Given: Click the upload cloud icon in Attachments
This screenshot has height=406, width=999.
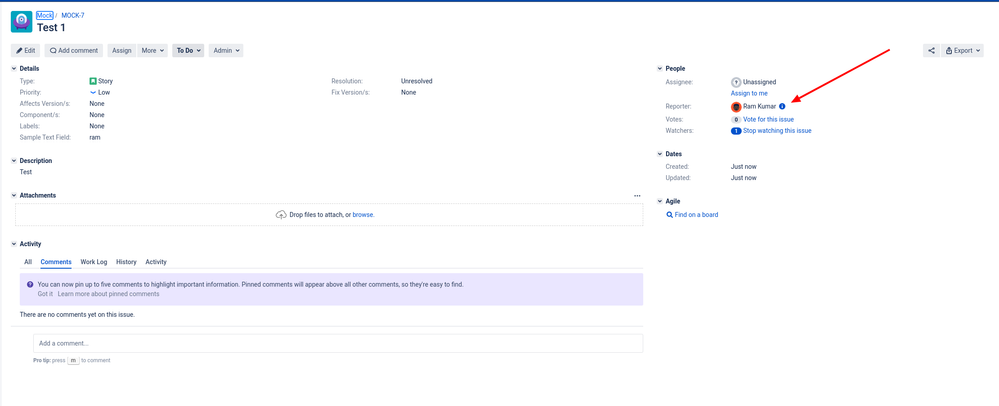Looking at the screenshot, I should click(x=281, y=215).
